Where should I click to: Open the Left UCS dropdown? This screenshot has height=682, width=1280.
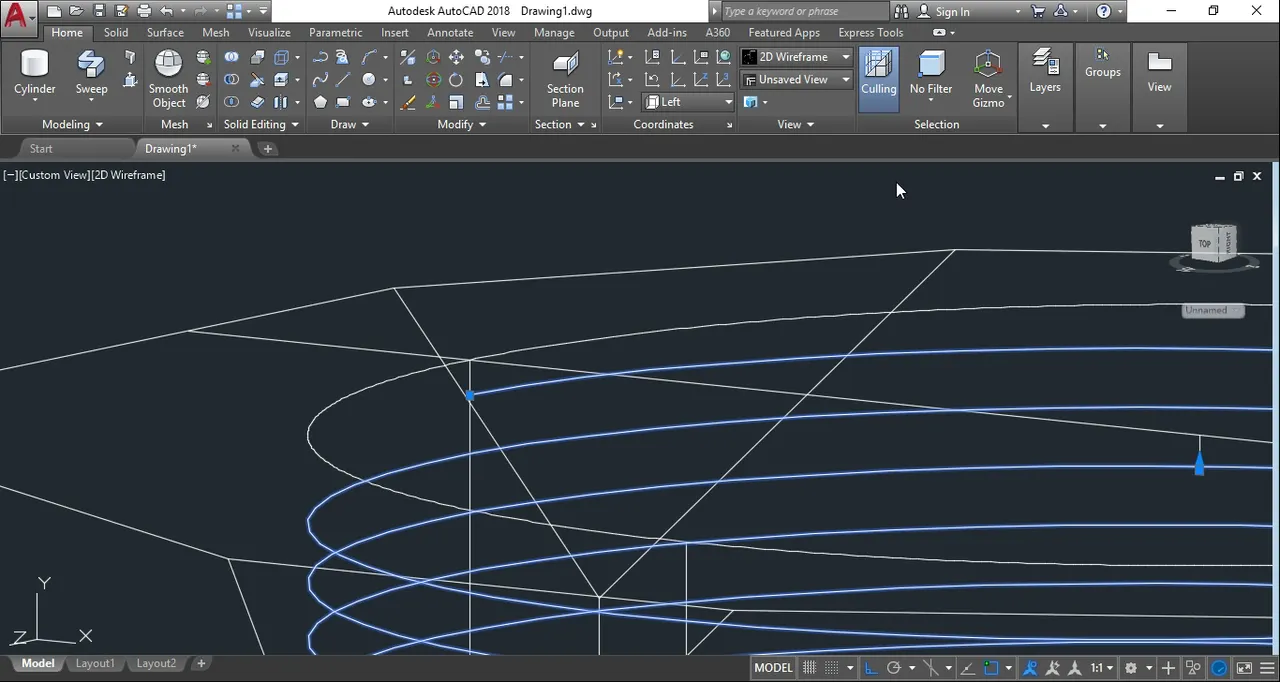coord(688,102)
